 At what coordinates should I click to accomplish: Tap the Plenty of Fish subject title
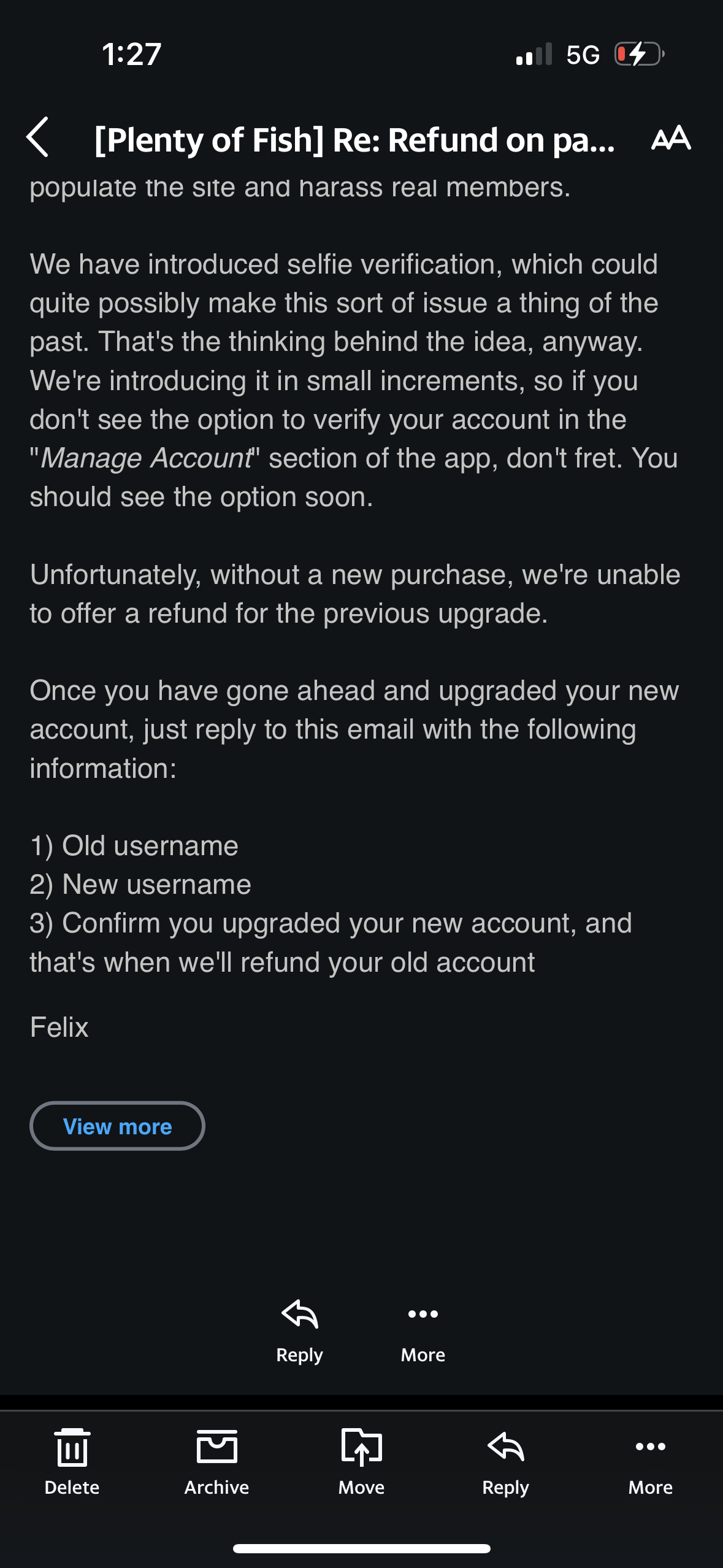tap(354, 140)
